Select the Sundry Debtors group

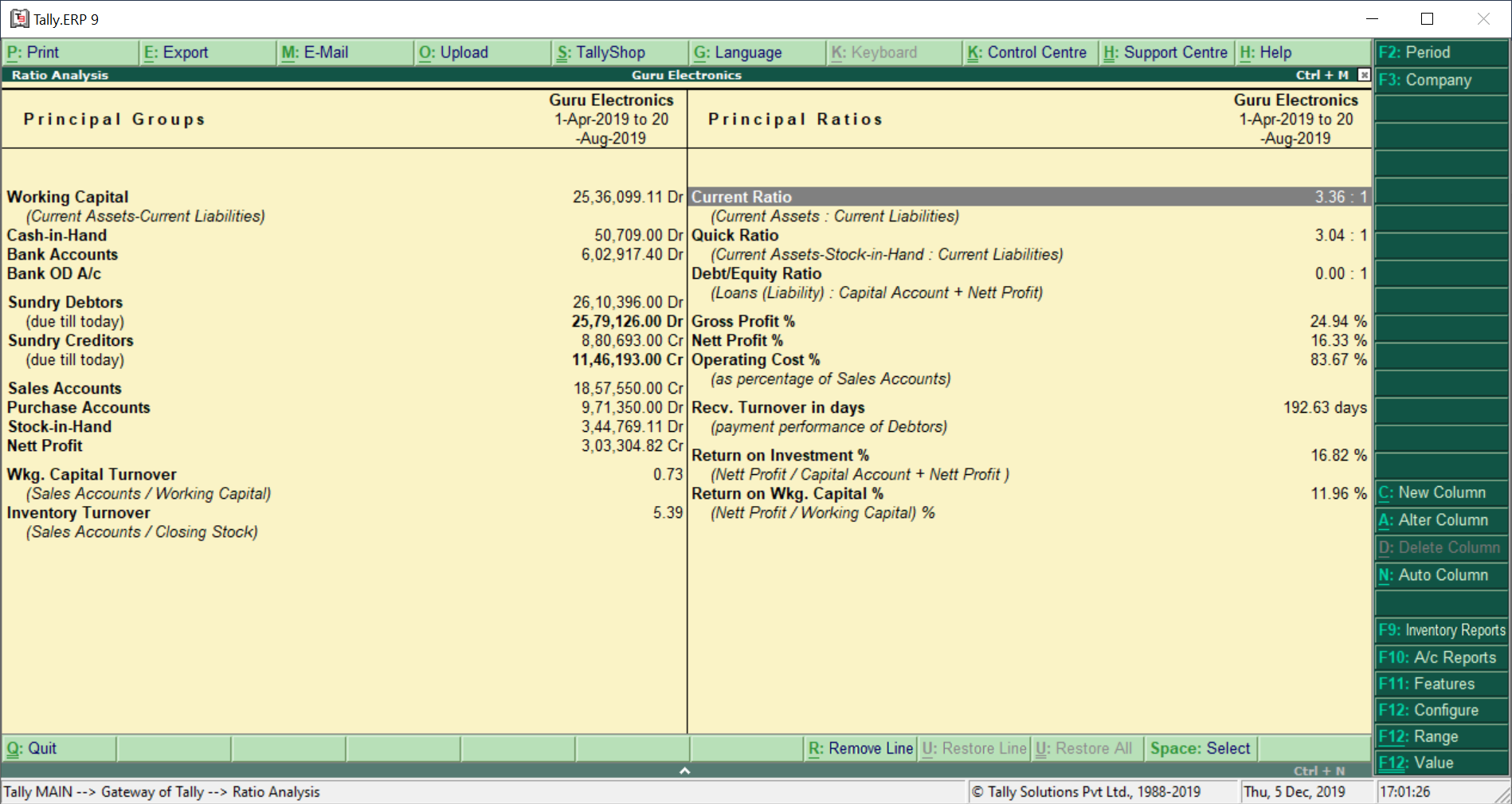coord(344,302)
